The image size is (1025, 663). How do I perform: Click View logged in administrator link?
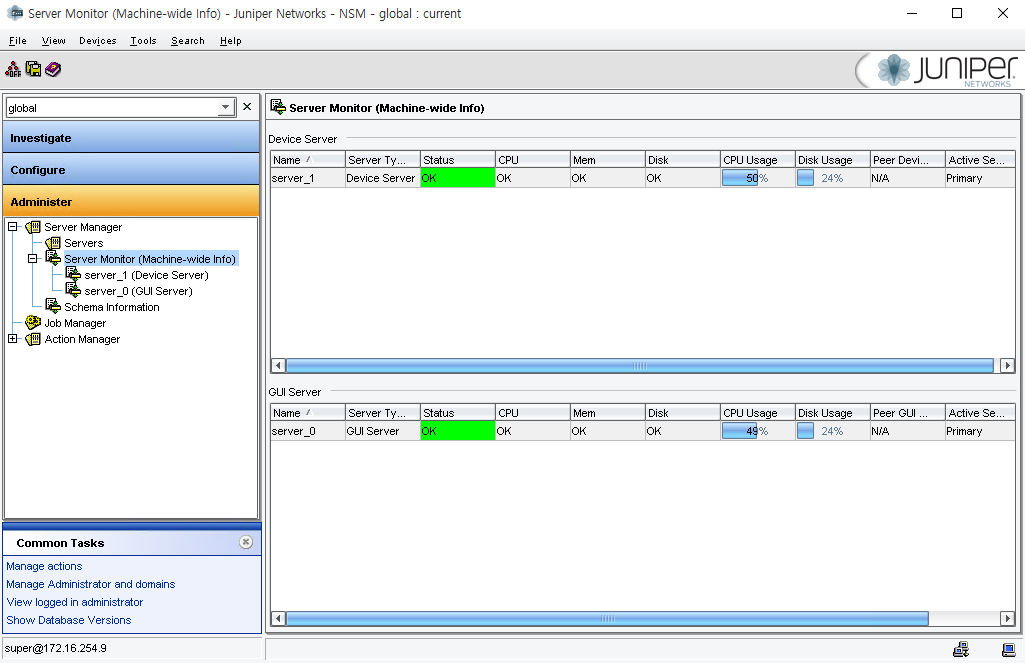(x=75, y=602)
